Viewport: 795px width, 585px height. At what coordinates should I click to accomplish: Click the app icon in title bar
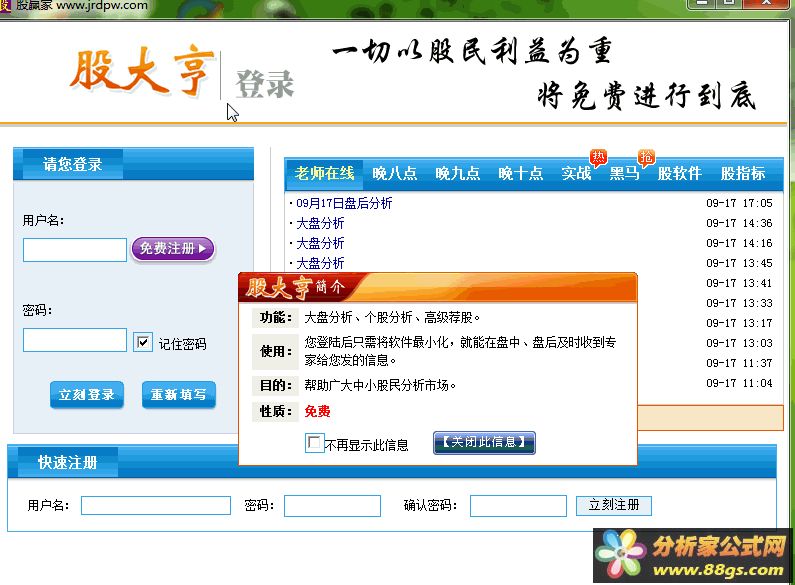tap(5, 6)
